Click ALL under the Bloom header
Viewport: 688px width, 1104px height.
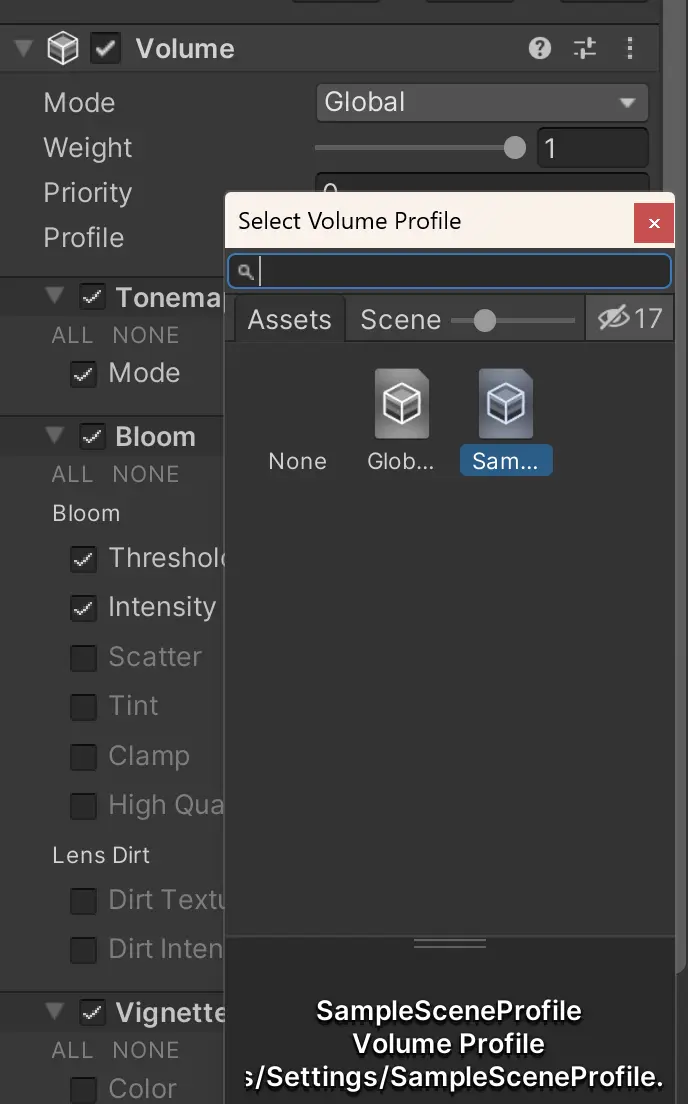[72, 475]
